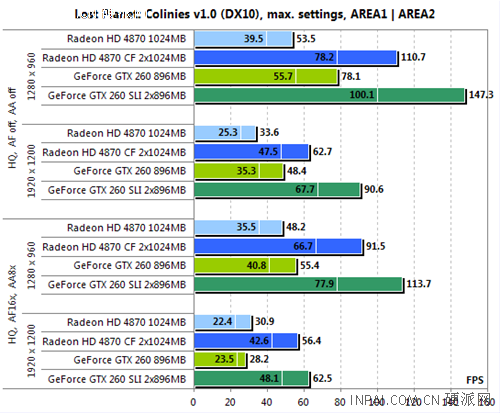Click the 55.7 value inside the lime bar
Viewport: 500px width, 413px height.
283,76
